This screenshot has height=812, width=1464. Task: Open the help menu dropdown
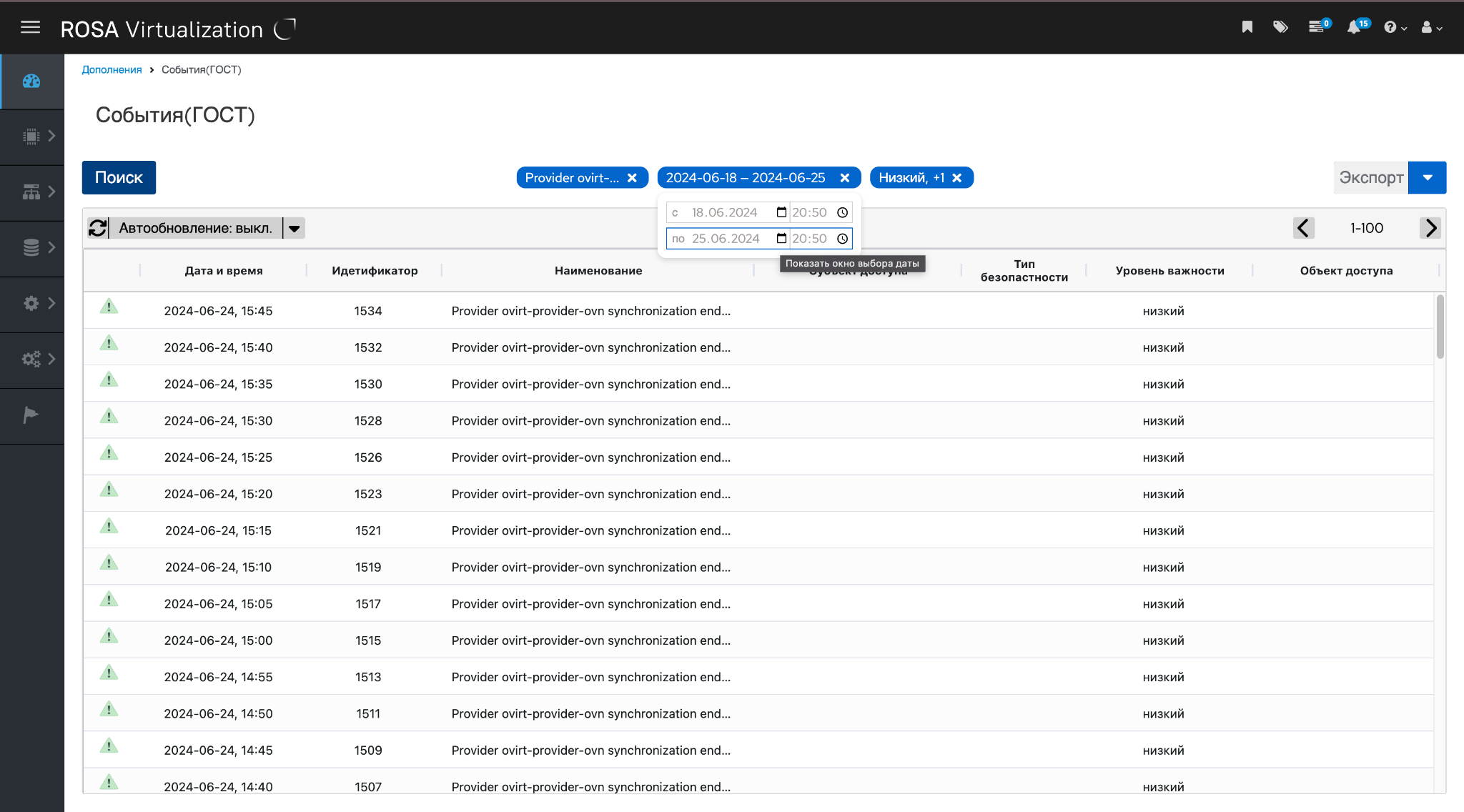tap(1395, 28)
